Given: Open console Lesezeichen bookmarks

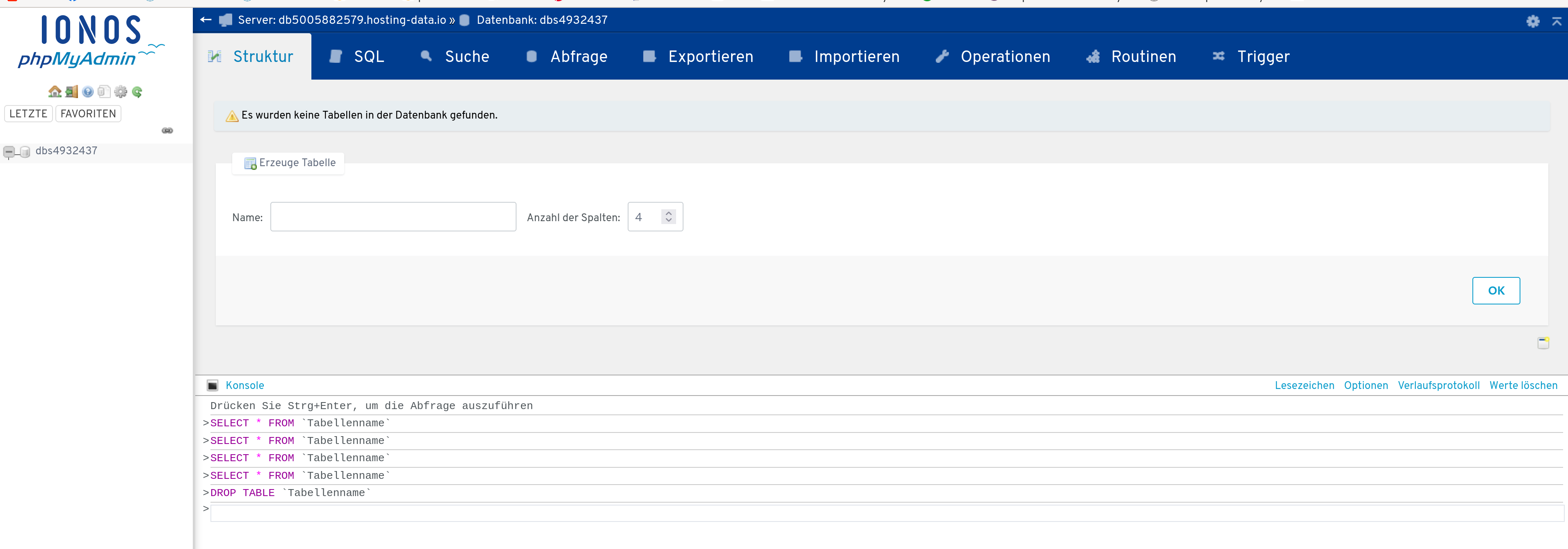Looking at the screenshot, I should click(1305, 385).
